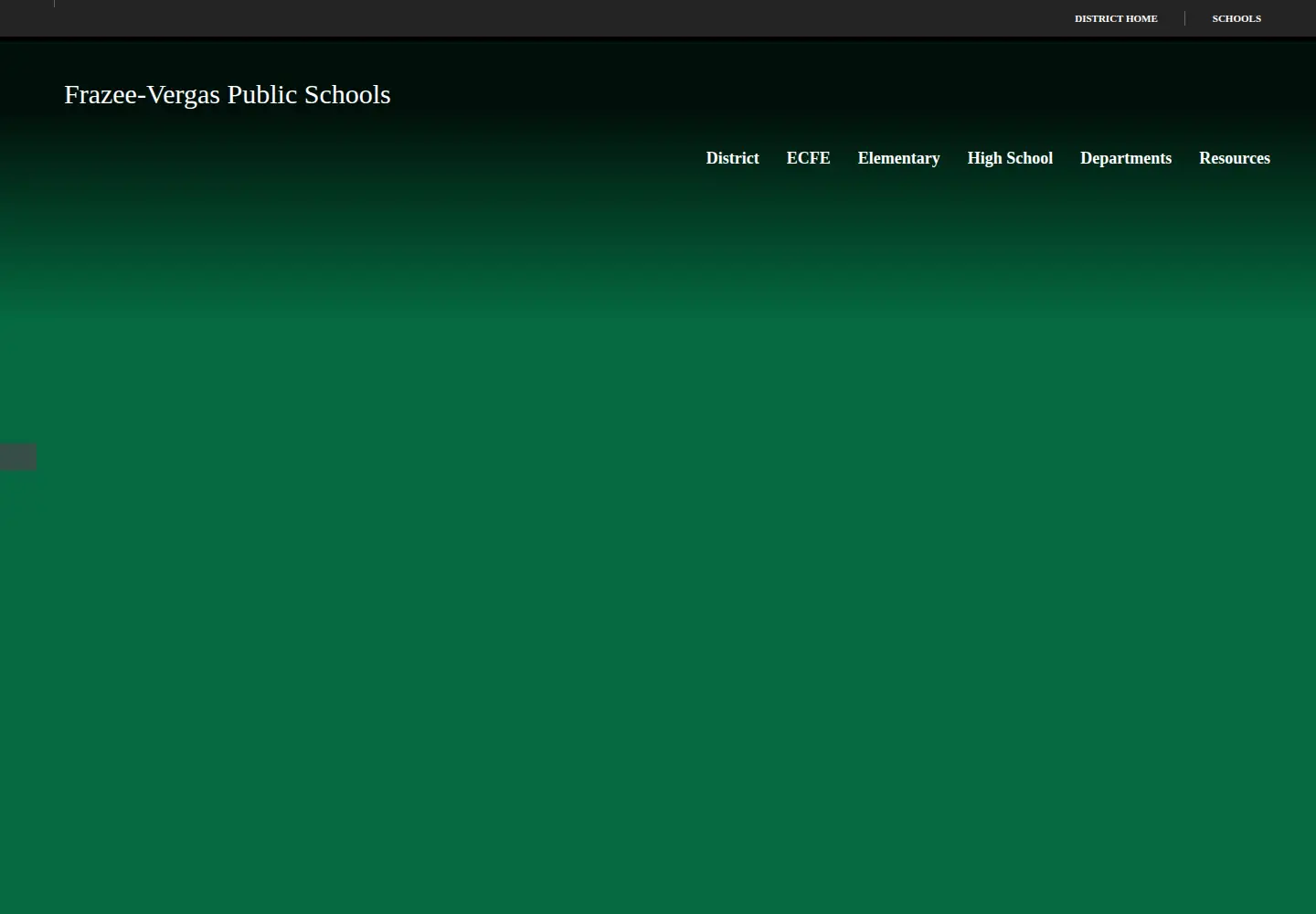
Task: Click the Frazee-Vergas Public Schools title
Action: pyautogui.click(x=228, y=94)
